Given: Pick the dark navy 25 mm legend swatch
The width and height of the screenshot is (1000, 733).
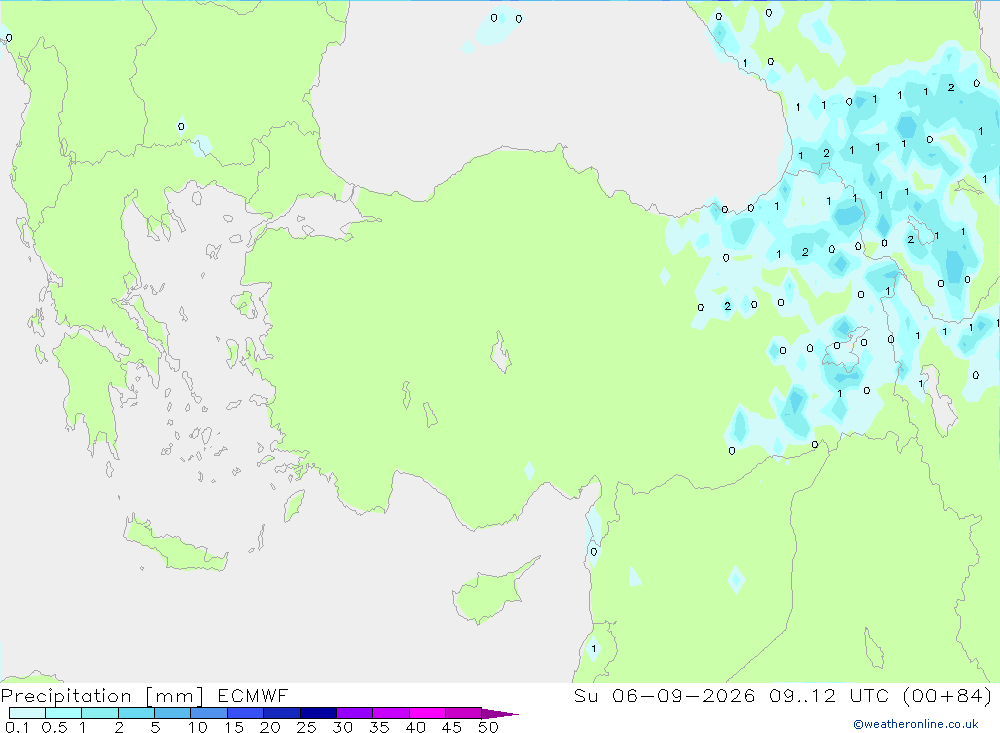Looking at the screenshot, I should (x=318, y=713).
